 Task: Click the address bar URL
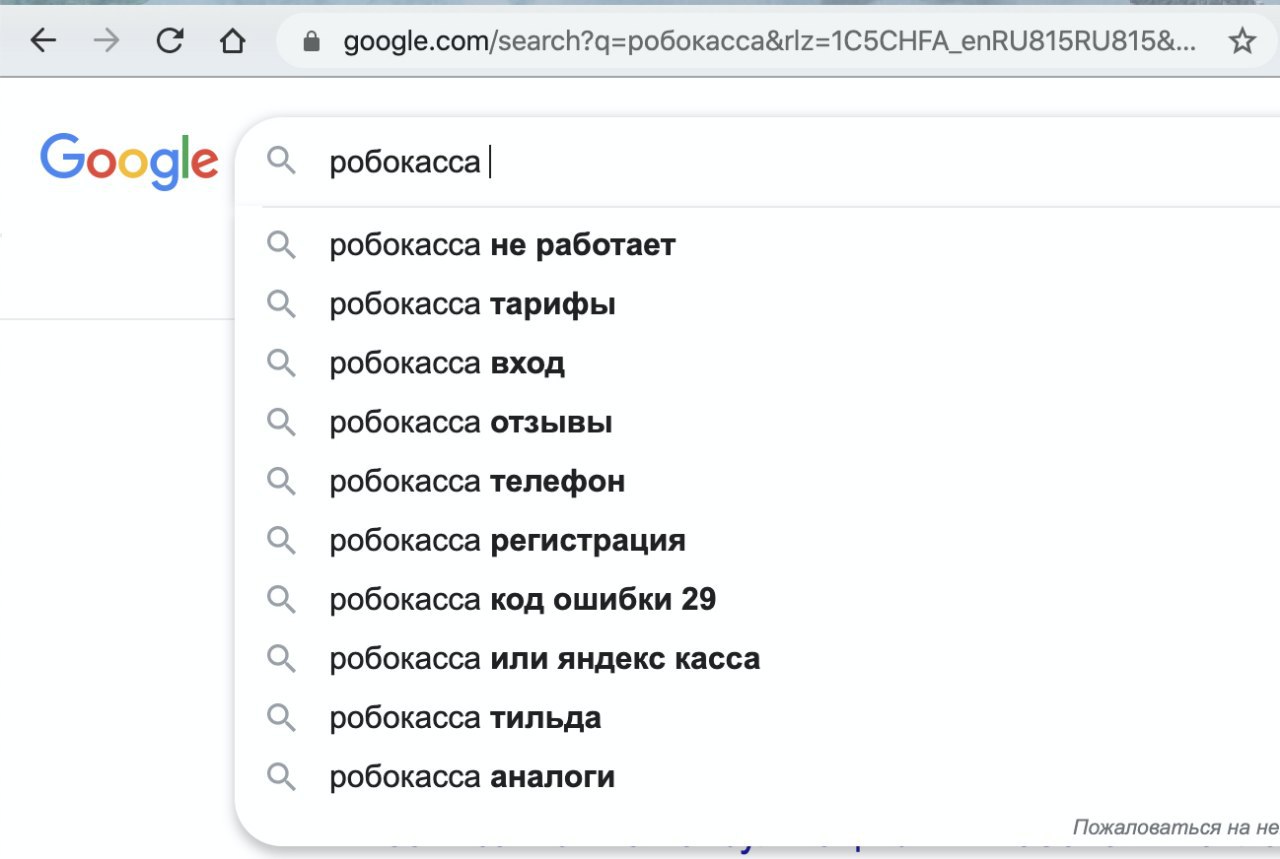pos(769,41)
